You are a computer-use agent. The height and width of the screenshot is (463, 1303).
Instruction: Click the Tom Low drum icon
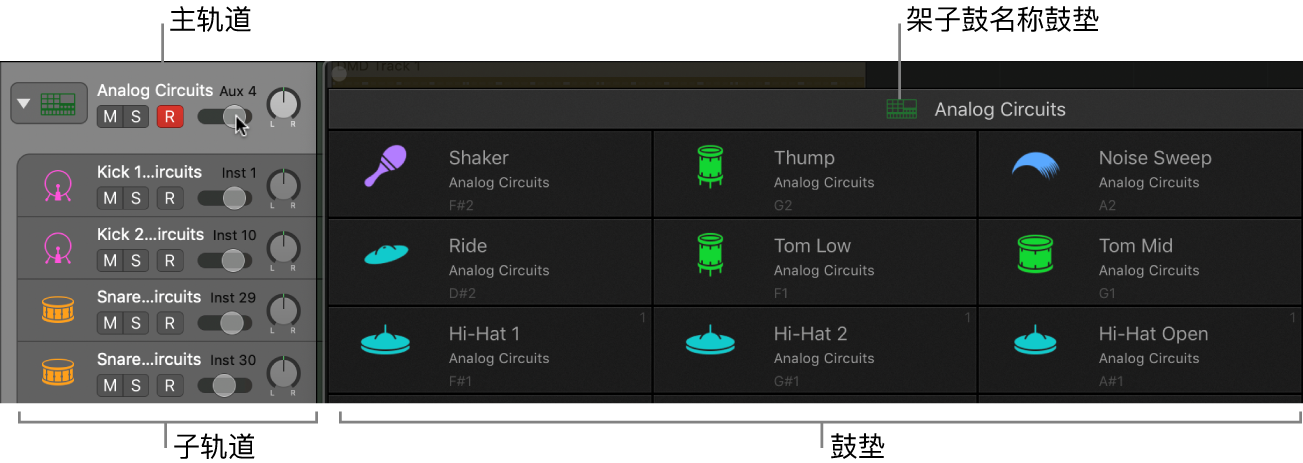(710, 254)
